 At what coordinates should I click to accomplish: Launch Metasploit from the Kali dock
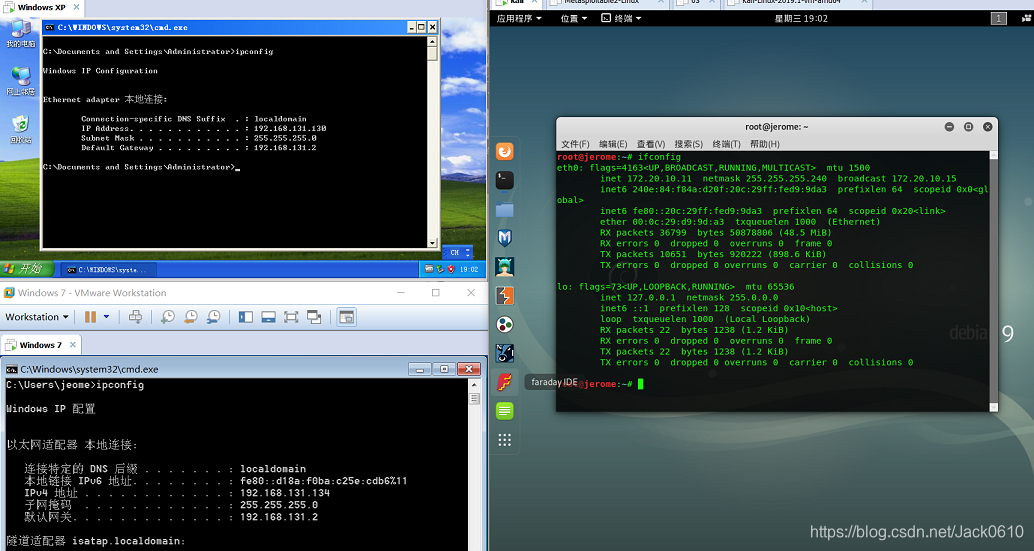click(x=504, y=237)
